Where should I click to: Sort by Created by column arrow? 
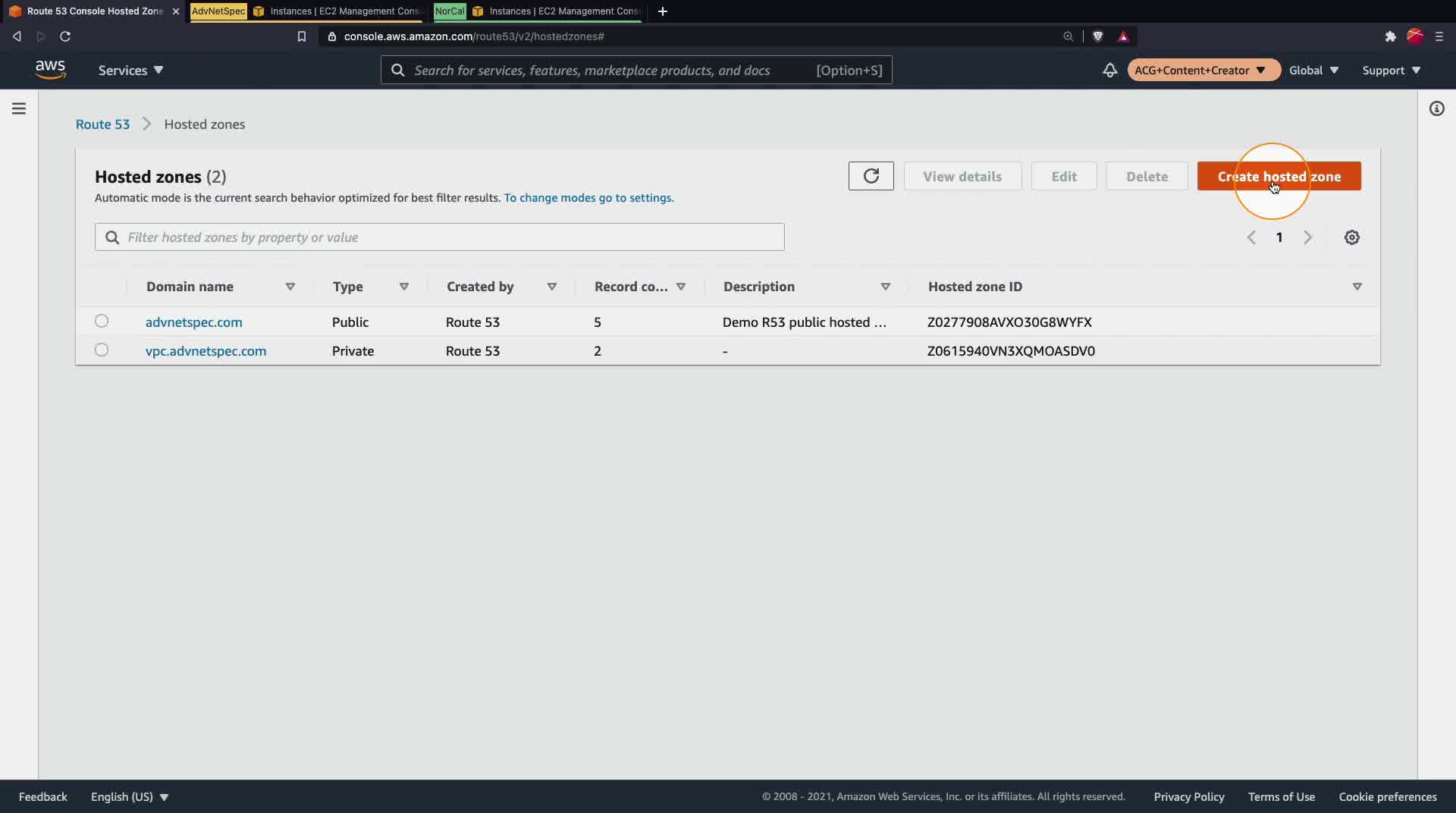pyautogui.click(x=551, y=287)
